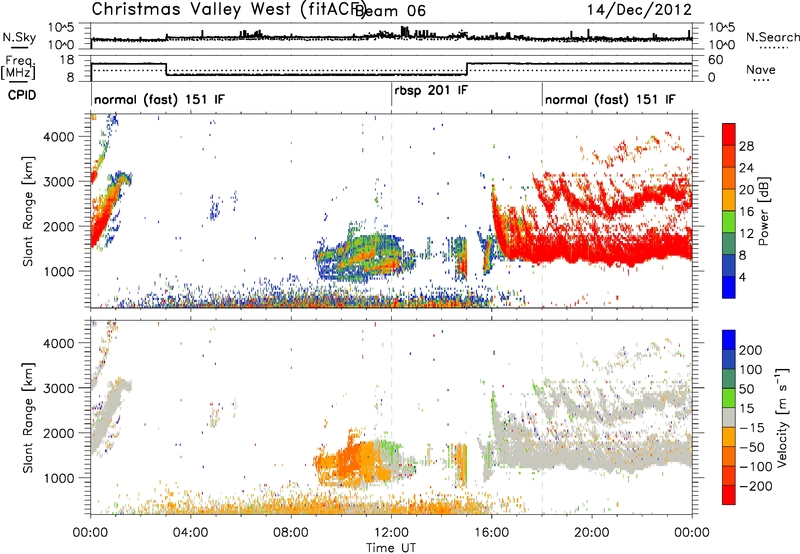Screen dimensions: 800x554
Task: Click the 'N.Search' legend label
Action: [x=772, y=37]
